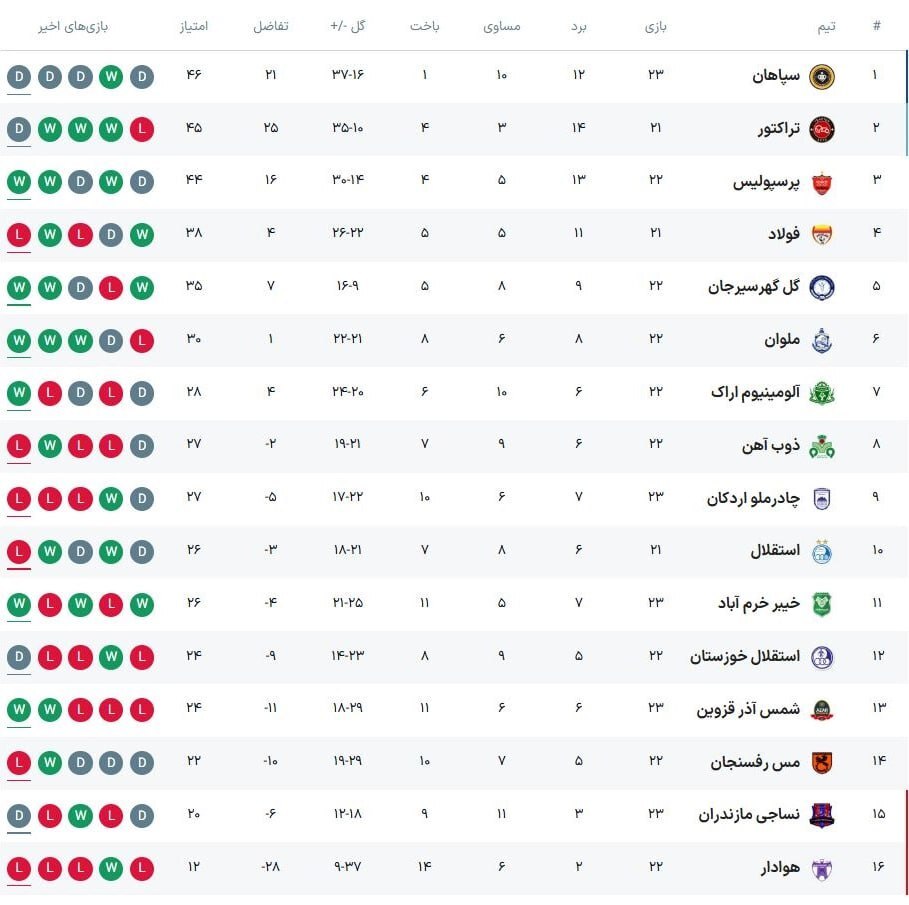The image size is (909, 905).
Task: Click the Mes Rafsanjan club logo
Action: coord(821,763)
